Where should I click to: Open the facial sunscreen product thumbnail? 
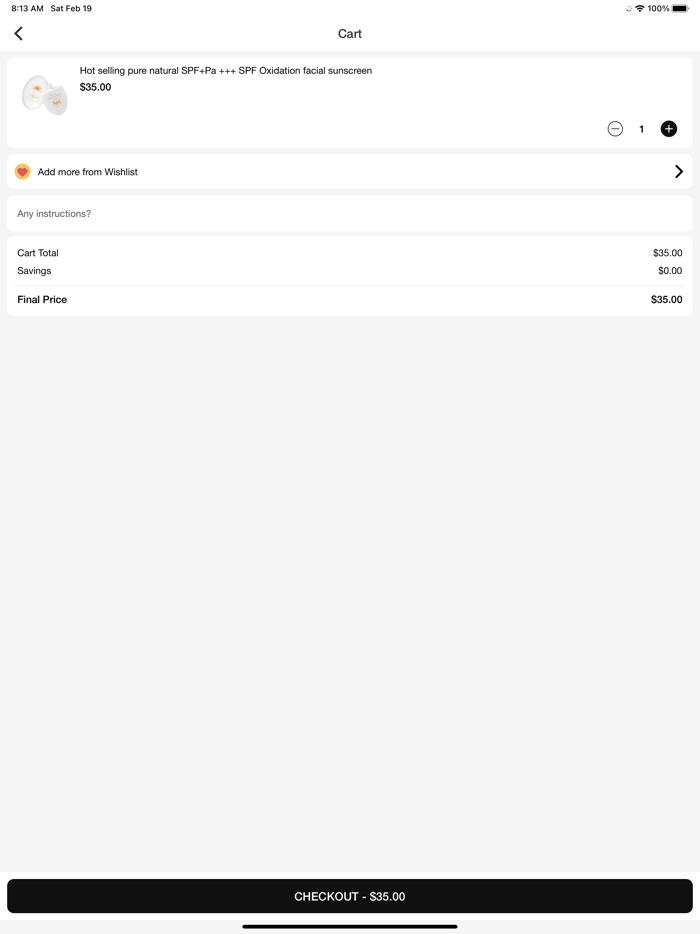pos(45,95)
